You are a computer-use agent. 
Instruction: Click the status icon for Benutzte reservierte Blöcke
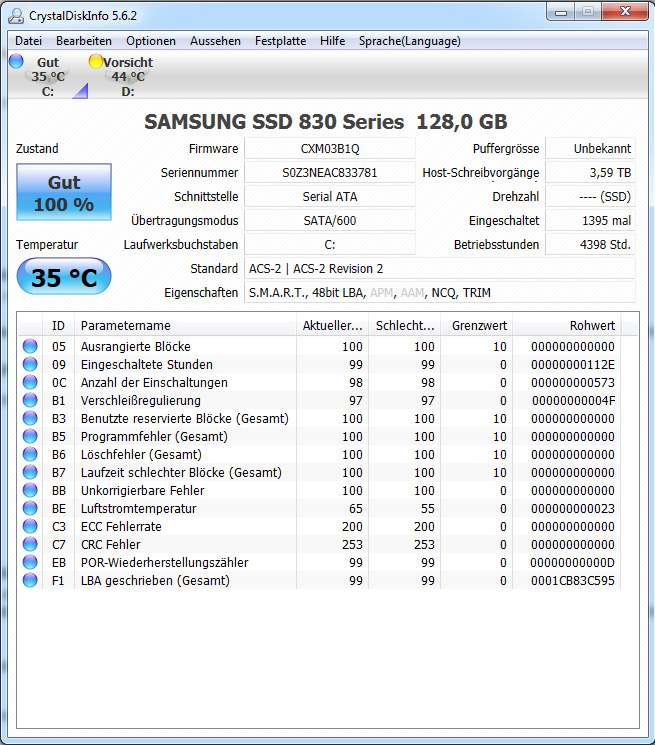click(x=30, y=419)
